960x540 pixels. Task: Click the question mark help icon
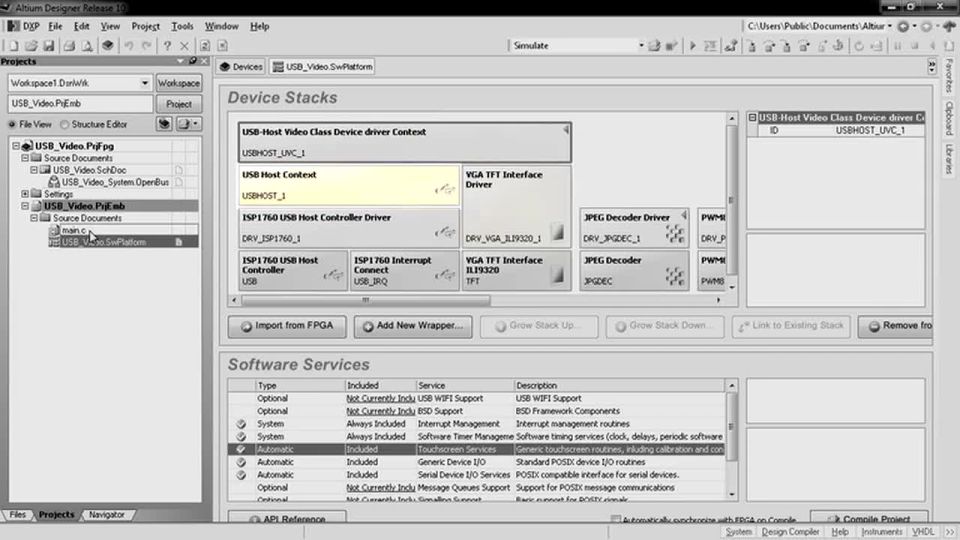click(167, 46)
